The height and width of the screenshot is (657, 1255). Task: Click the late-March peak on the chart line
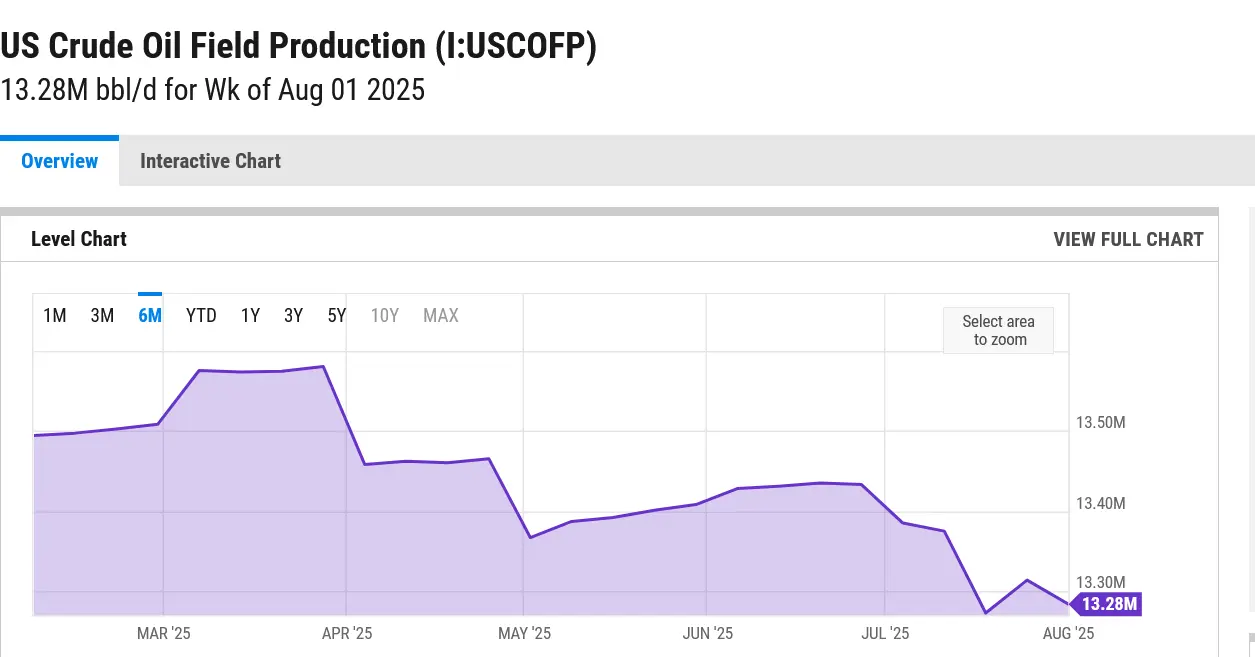(x=323, y=367)
